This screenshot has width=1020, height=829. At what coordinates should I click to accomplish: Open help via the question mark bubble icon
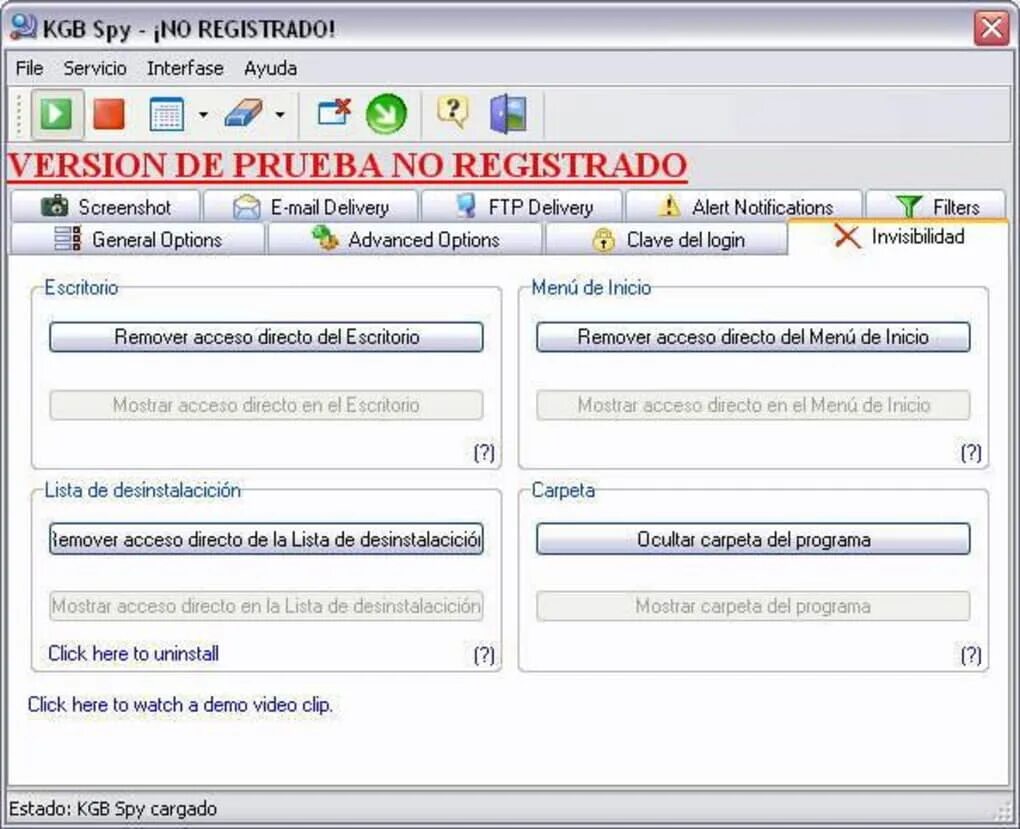(453, 113)
